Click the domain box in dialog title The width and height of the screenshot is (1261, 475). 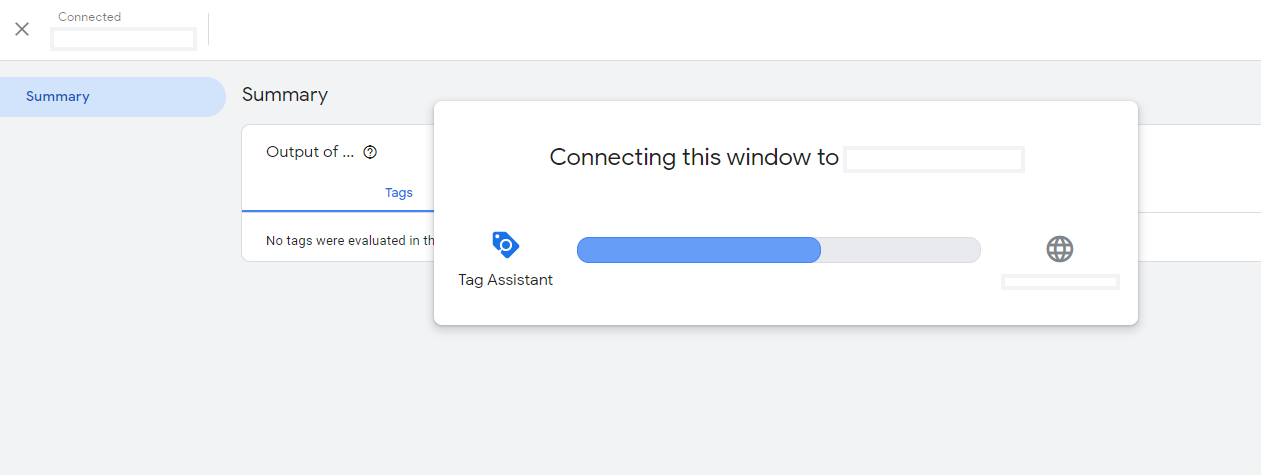(933, 160)
